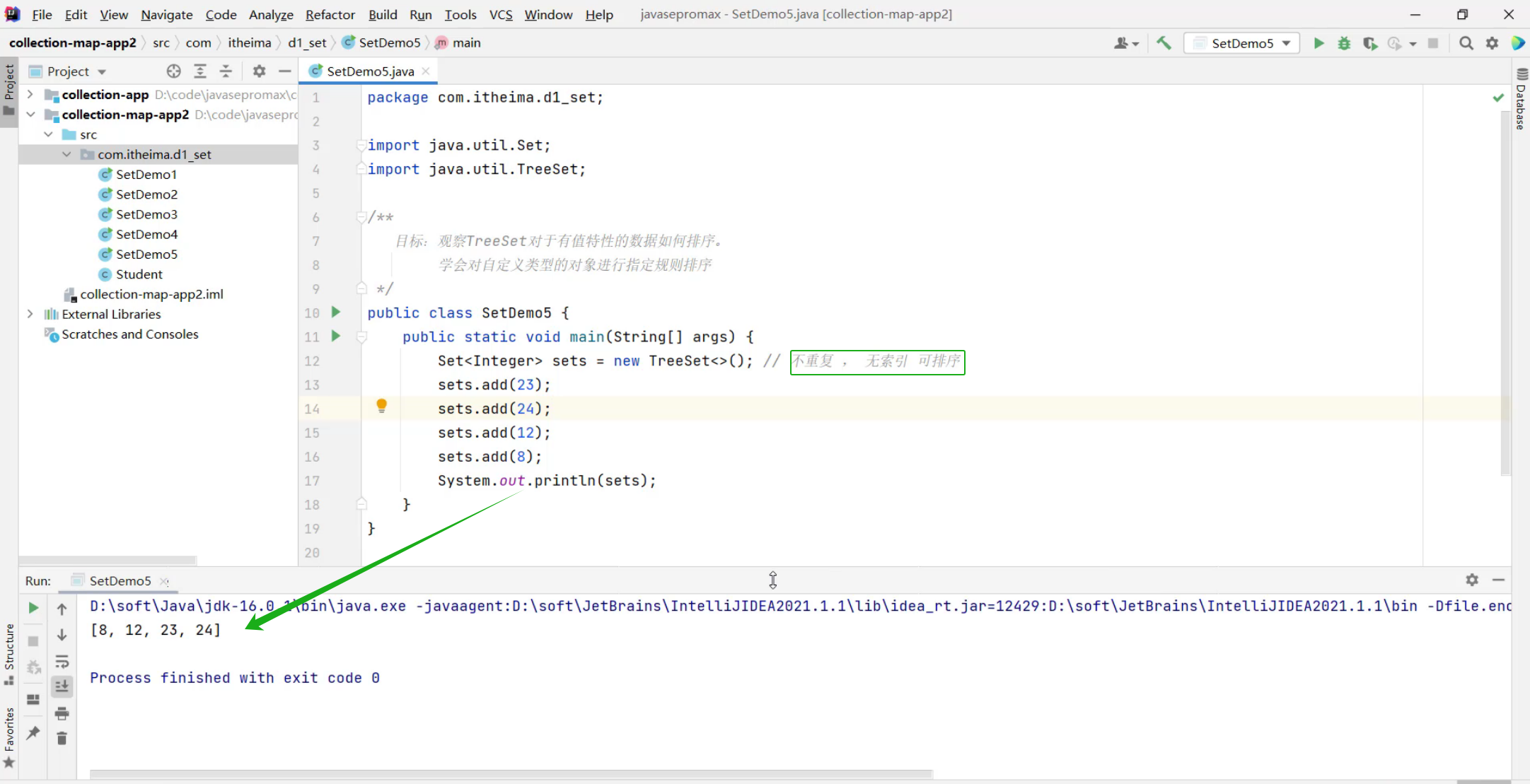This screenshot has width=1530, height=784.
Task: Open the Student class in the project tree
Action: (139, 274)
